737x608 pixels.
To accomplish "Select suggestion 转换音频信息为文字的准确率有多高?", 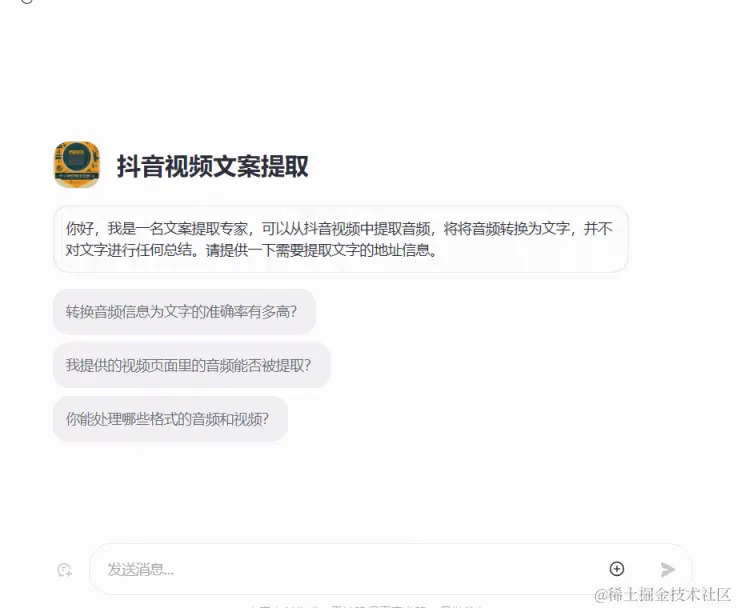I will (x=184, y=312).
